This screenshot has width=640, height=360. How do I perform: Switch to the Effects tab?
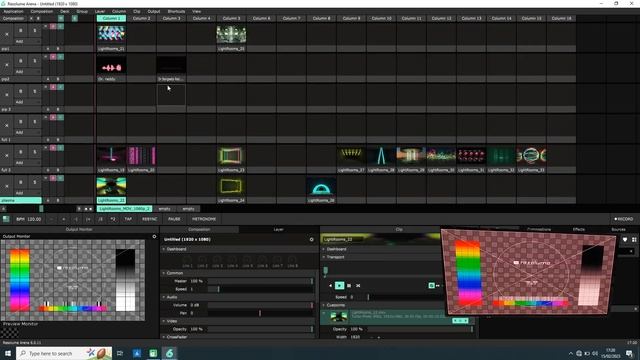point(578,229)
